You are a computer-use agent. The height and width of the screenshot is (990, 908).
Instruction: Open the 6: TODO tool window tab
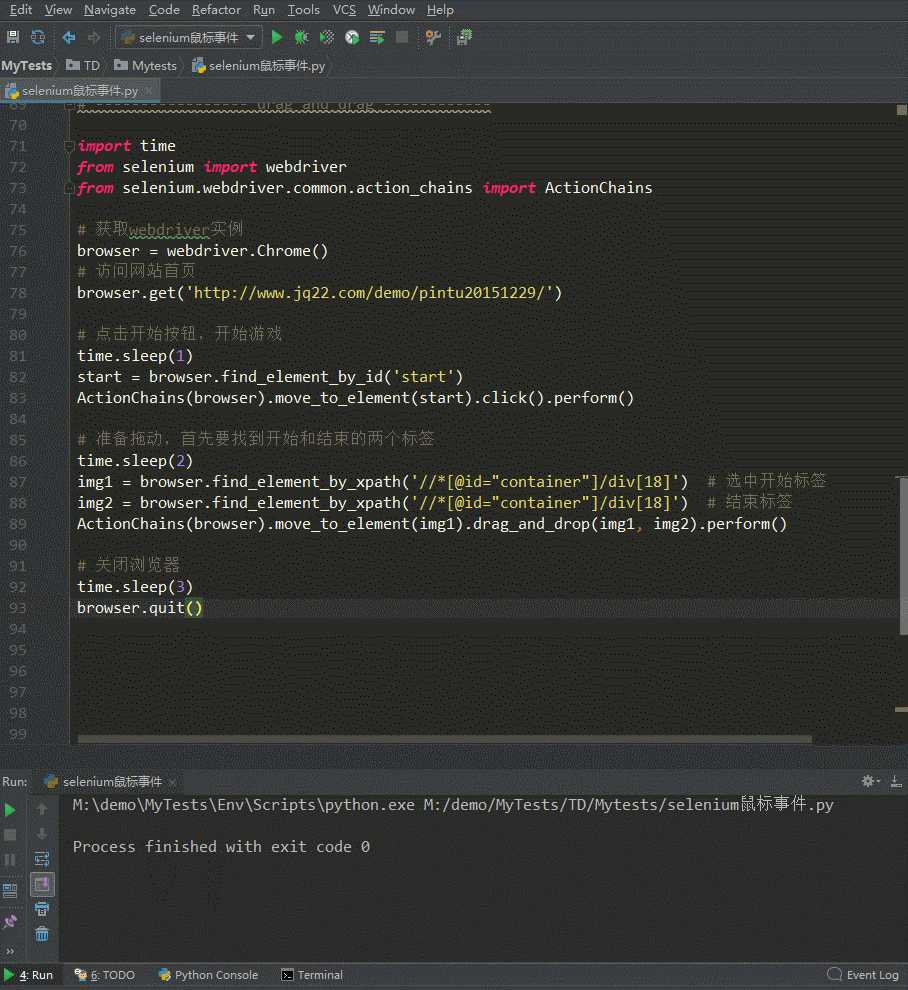click(105, 975)
